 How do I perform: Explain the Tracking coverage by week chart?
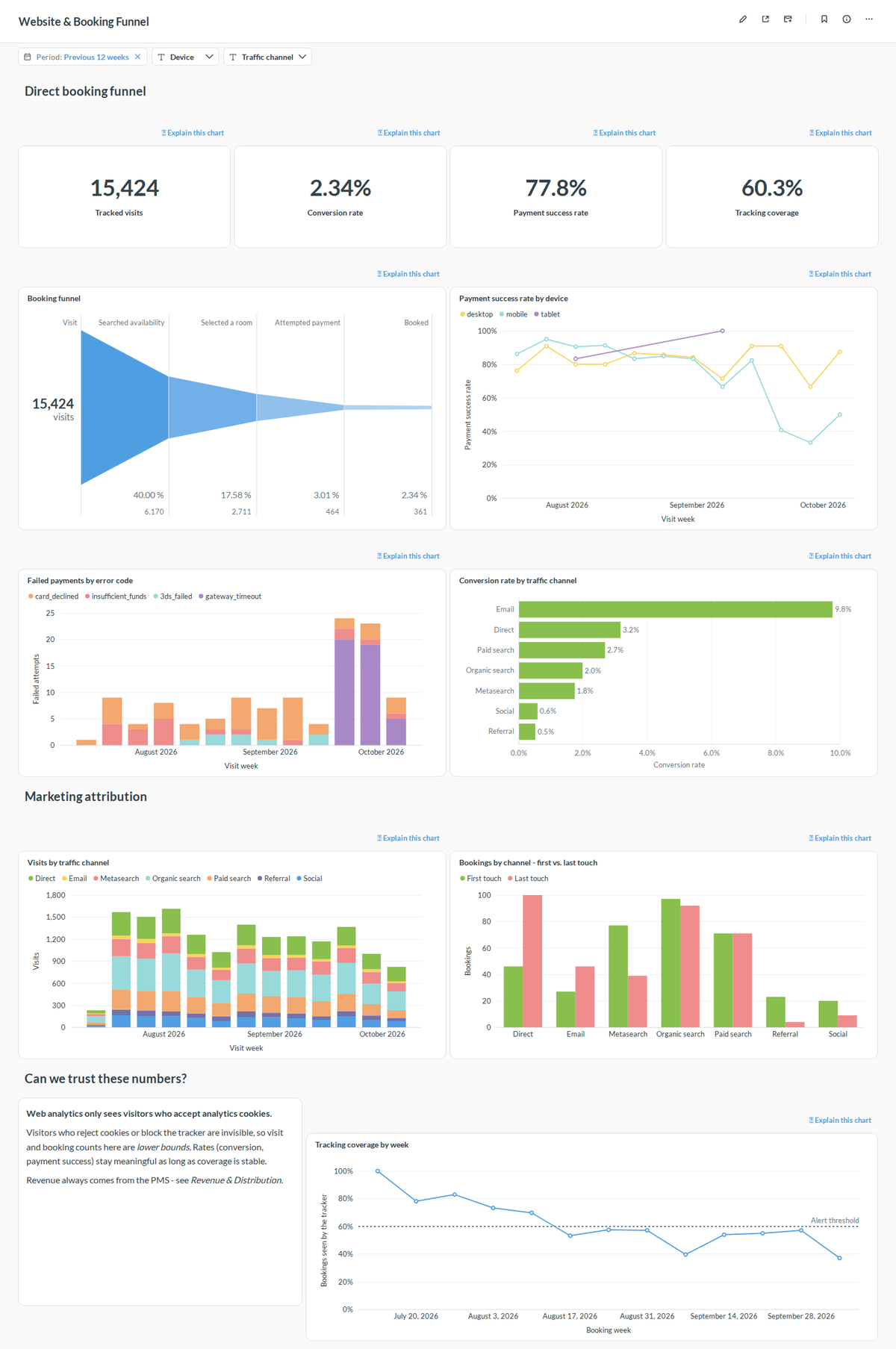pos(839,1121)
